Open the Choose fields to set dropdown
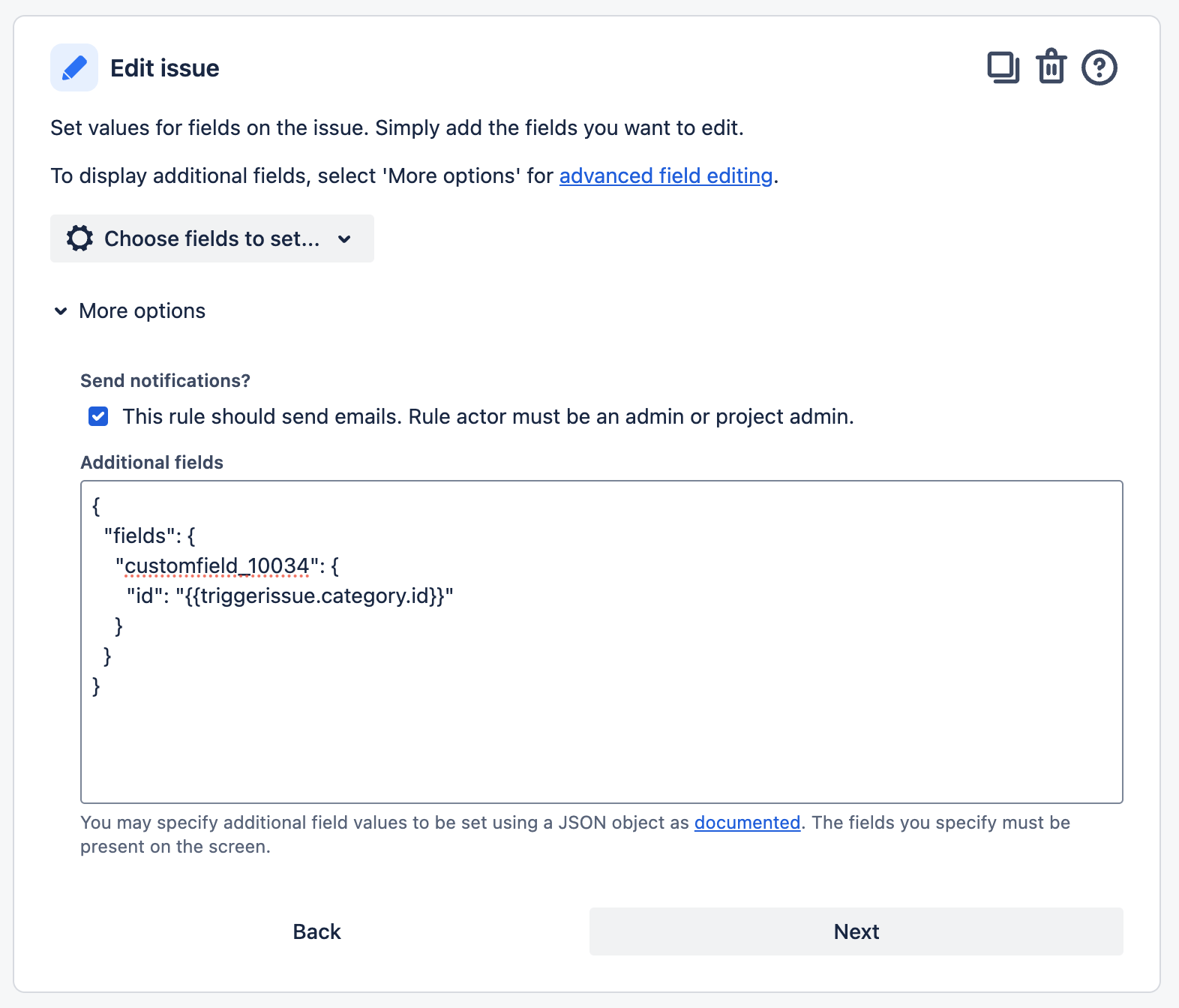1179x1008 pixels. click(211, 238)
